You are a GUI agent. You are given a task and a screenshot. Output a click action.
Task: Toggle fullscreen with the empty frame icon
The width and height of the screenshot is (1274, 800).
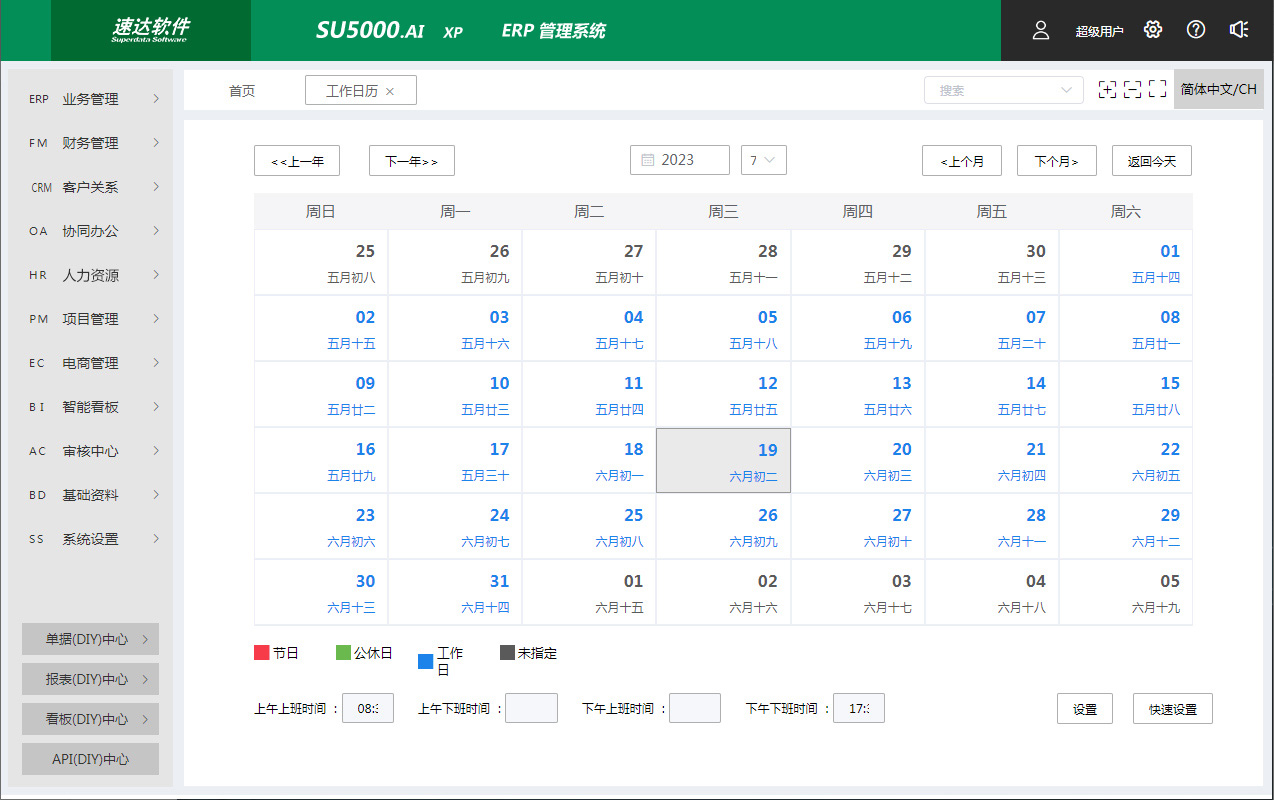1158,90
